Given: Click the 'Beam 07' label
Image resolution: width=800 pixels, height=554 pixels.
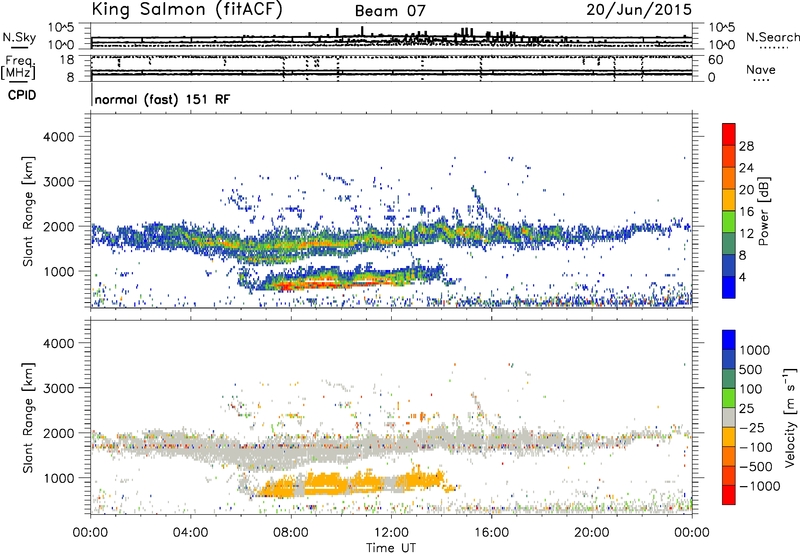Looking at the screenshot, I should [x=390, y=11].
